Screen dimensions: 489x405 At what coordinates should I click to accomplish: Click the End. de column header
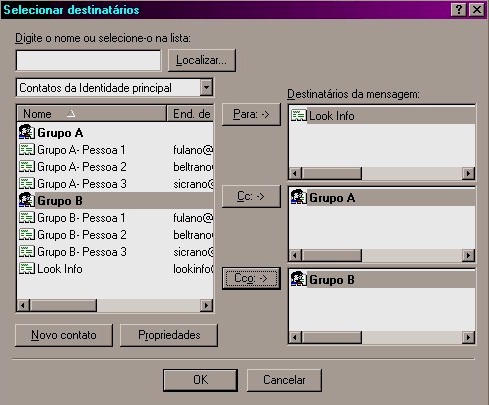tap(190, 114)
